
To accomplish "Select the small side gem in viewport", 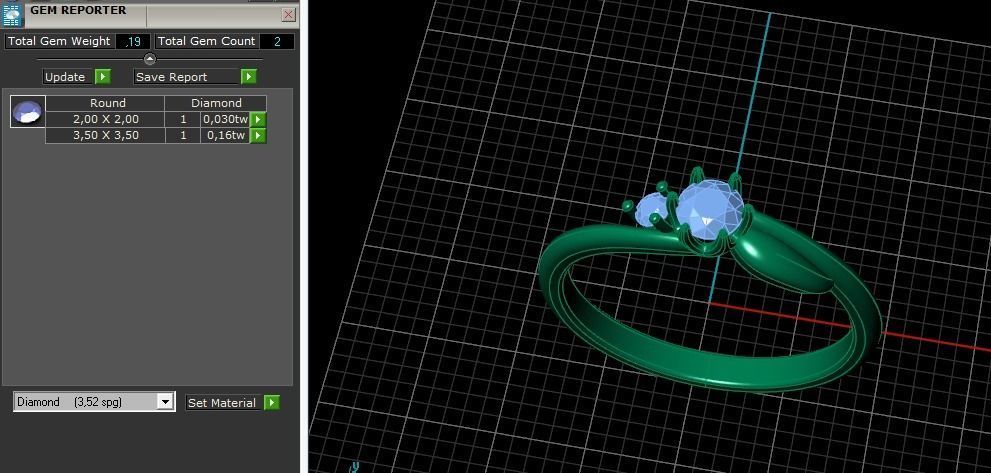I will (650, 209).
